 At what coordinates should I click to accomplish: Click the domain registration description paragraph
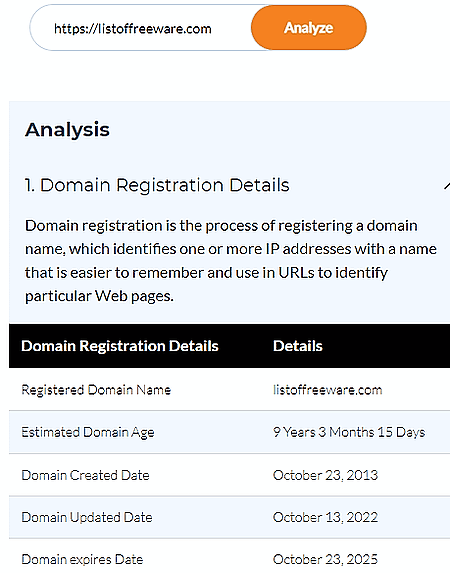231,261
